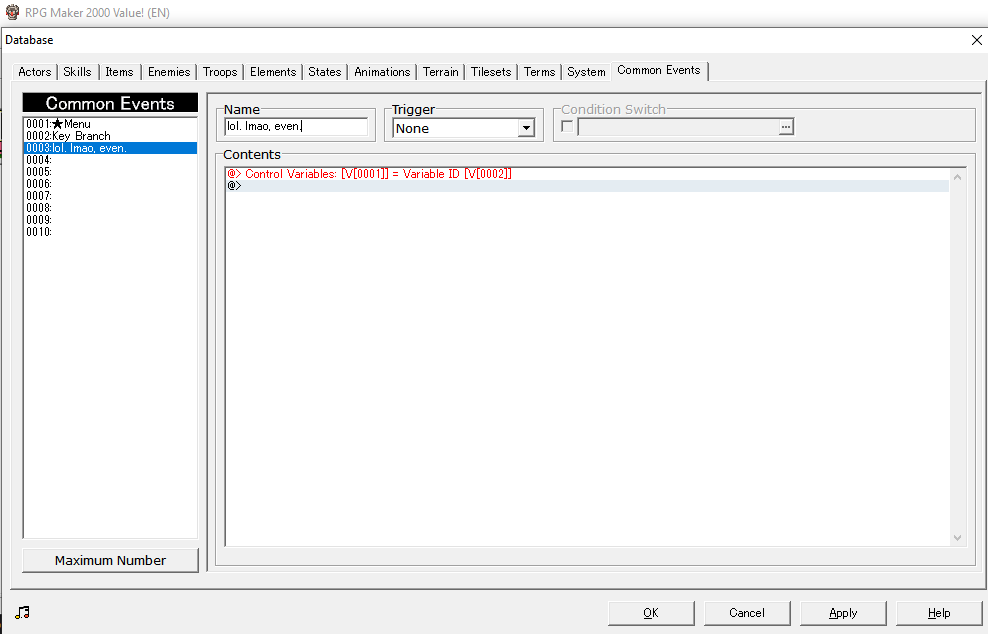This screenshot has width=988, height=634.
Task: Open the Elements tab
Action: (273, 72)
